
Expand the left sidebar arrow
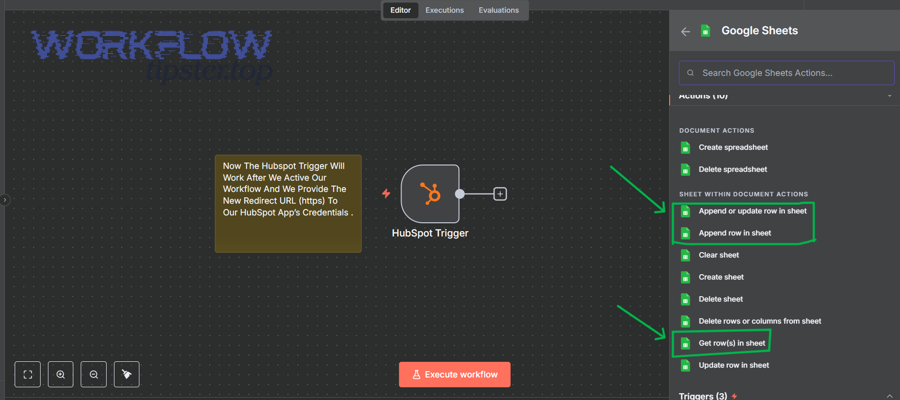click(5, 200)
